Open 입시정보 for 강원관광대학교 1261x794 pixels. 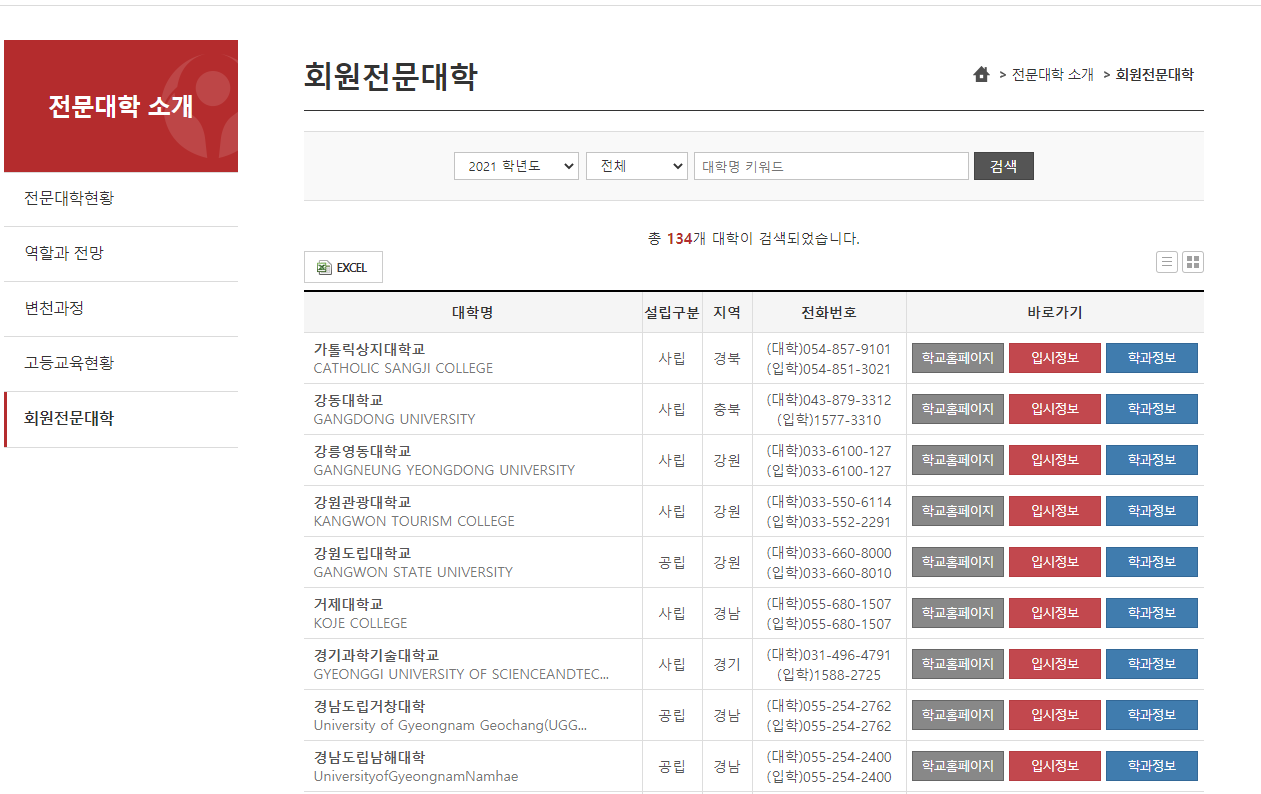1054,511
